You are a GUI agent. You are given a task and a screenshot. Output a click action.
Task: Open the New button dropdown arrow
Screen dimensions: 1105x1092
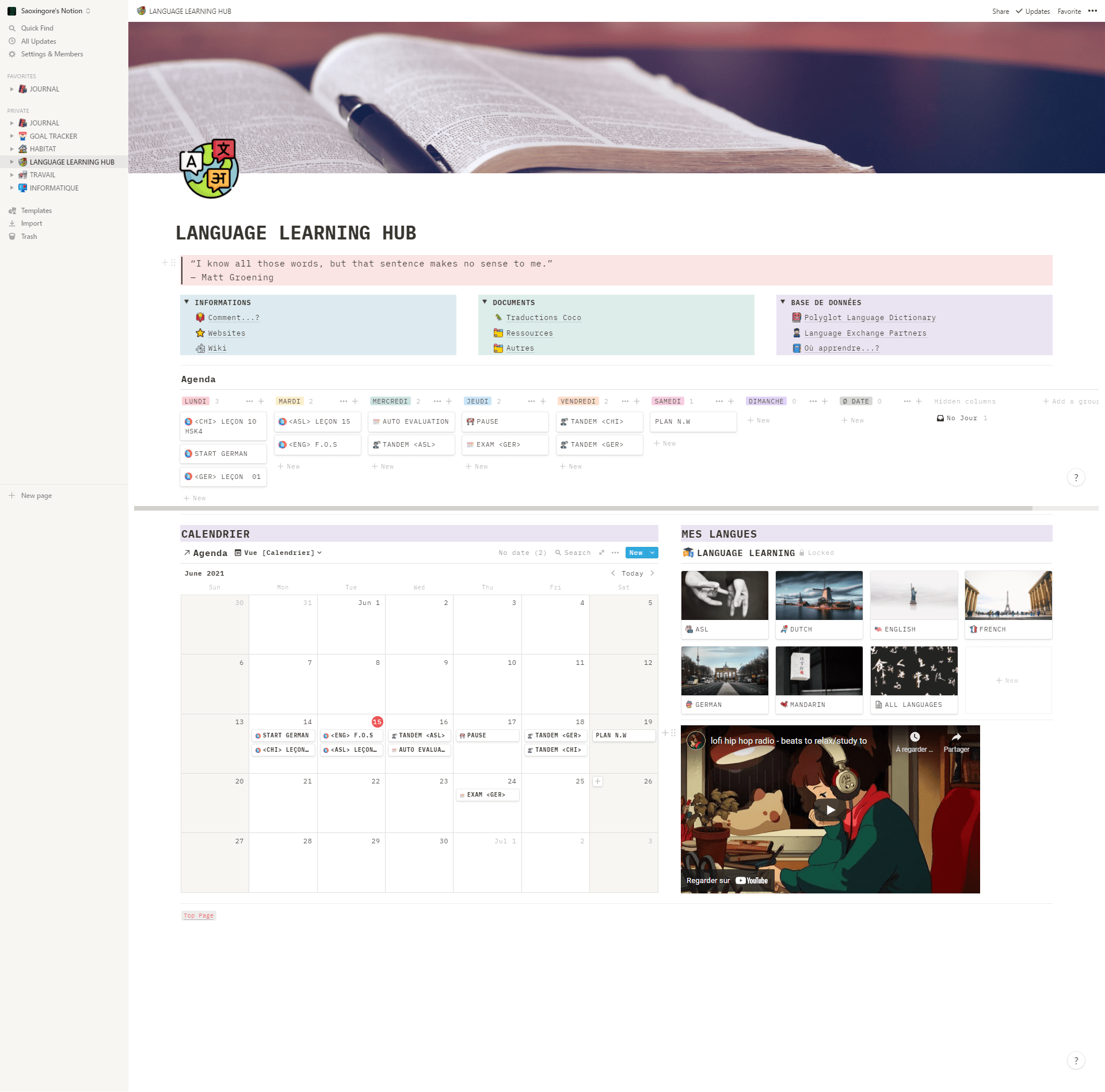[652, 553]
